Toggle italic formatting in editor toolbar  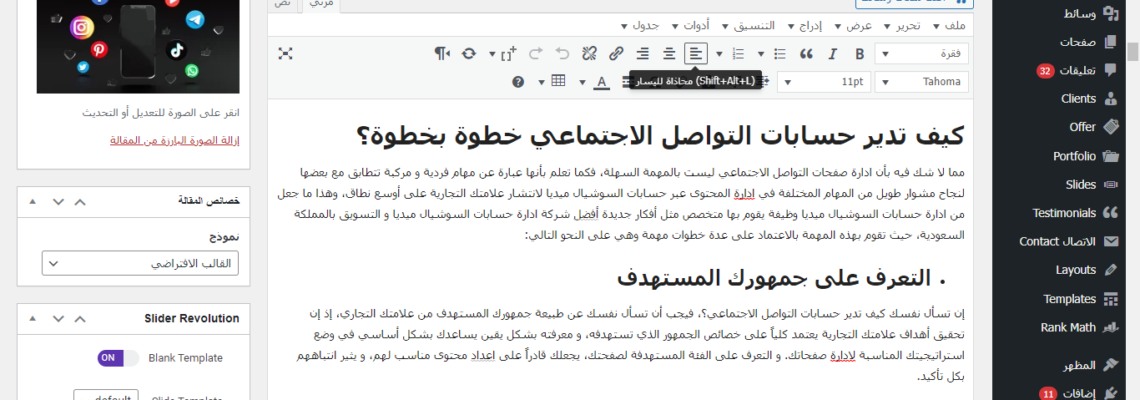click(833, 53)
